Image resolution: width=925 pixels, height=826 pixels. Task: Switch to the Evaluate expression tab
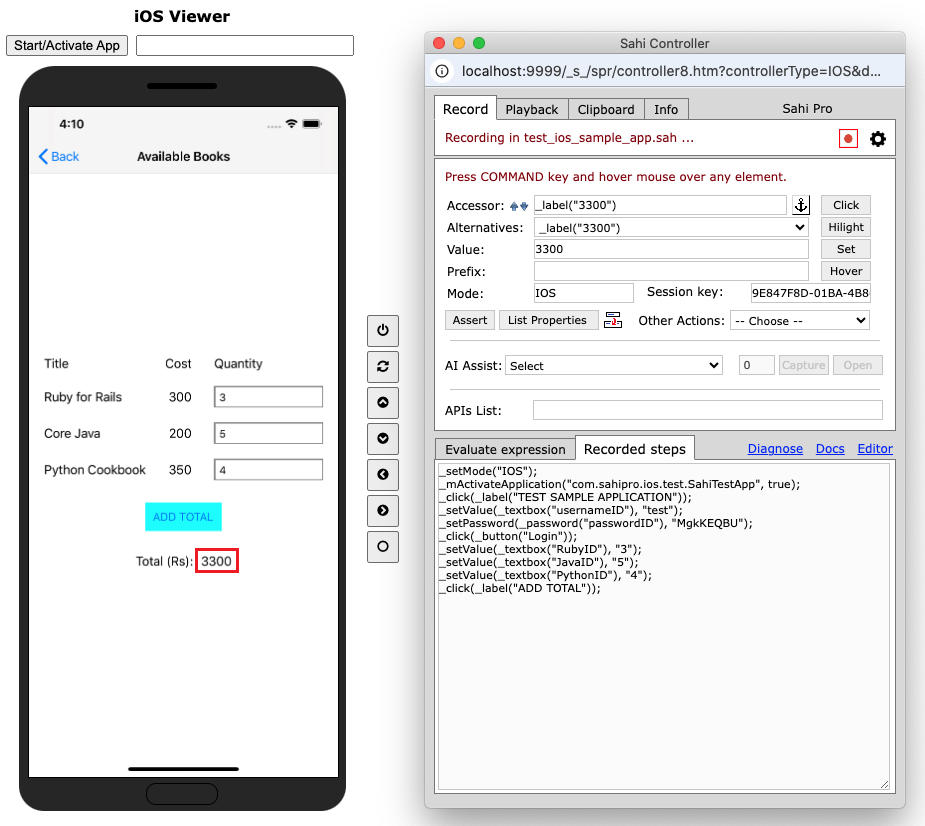[505, 449]
